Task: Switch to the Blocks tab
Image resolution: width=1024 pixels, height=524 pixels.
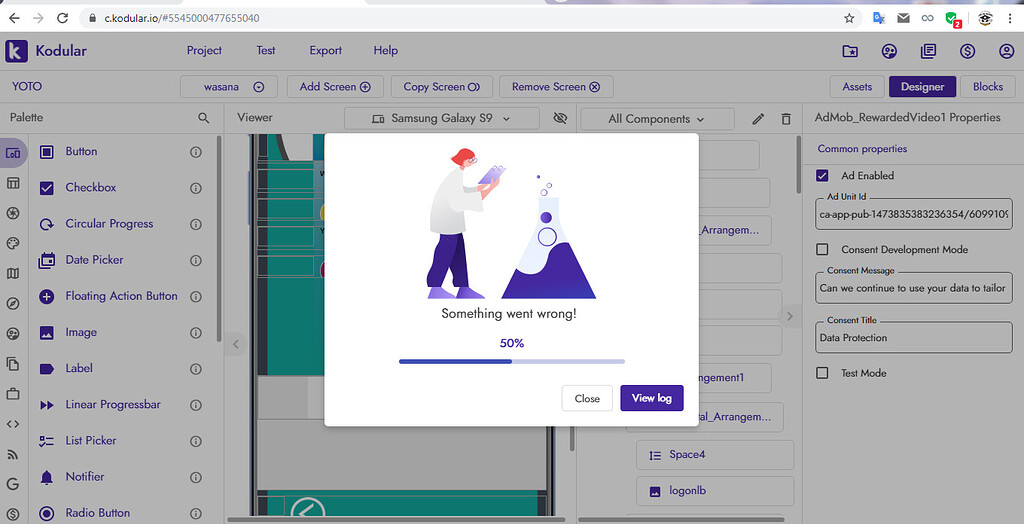Action: click(987, 87)
